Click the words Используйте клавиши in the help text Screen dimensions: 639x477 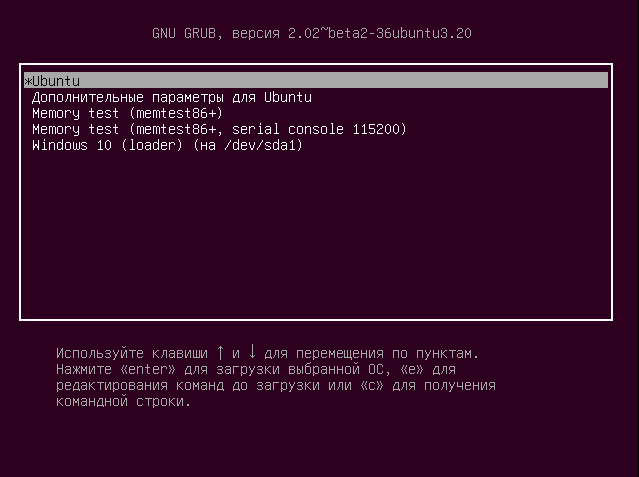pyautogui.click(x=131, y=353)
